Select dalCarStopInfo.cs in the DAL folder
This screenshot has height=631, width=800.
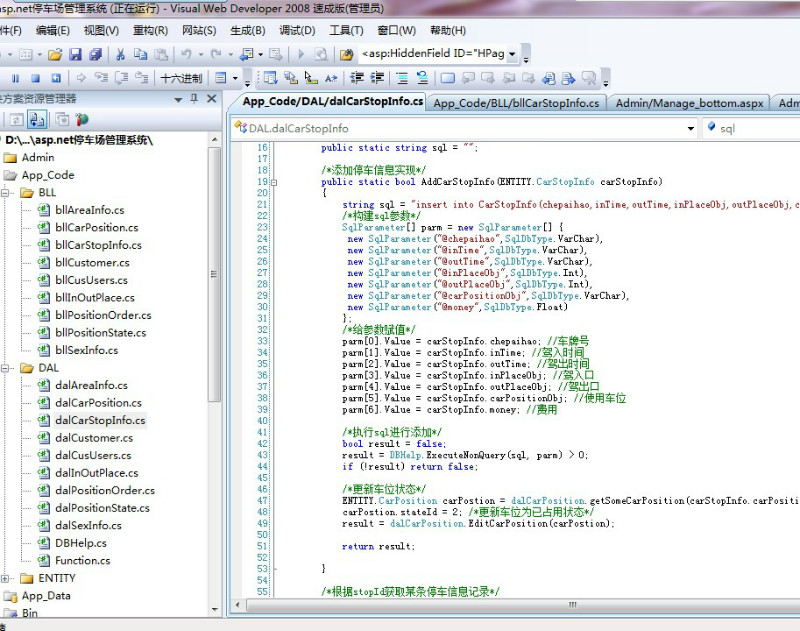point(100,420)
